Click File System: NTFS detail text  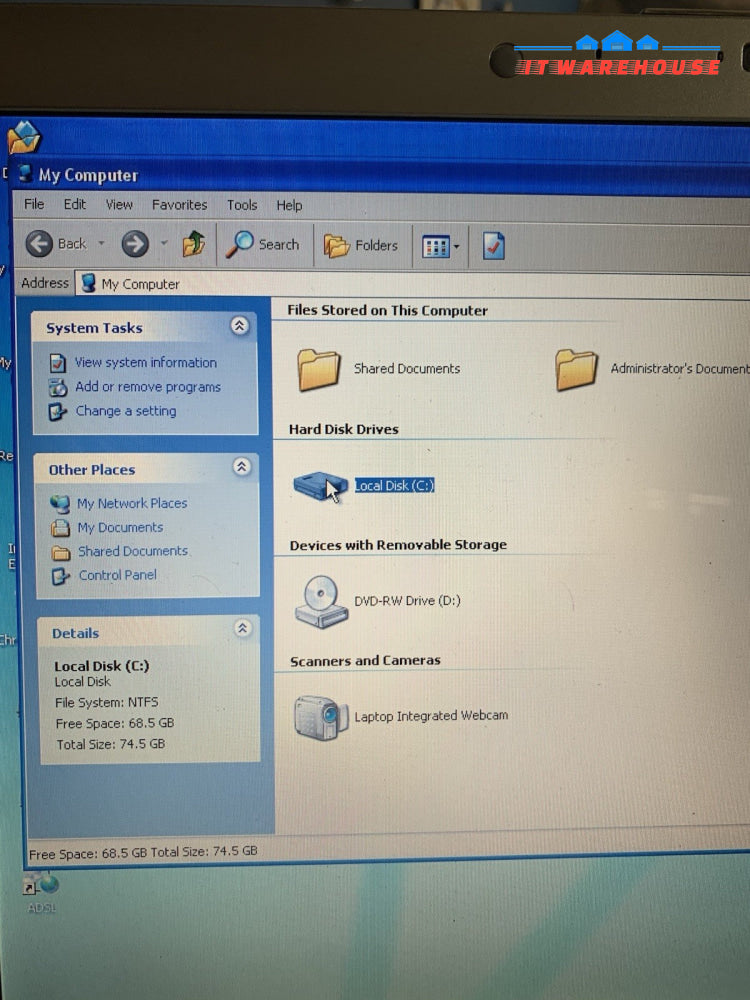pos(107,702)
